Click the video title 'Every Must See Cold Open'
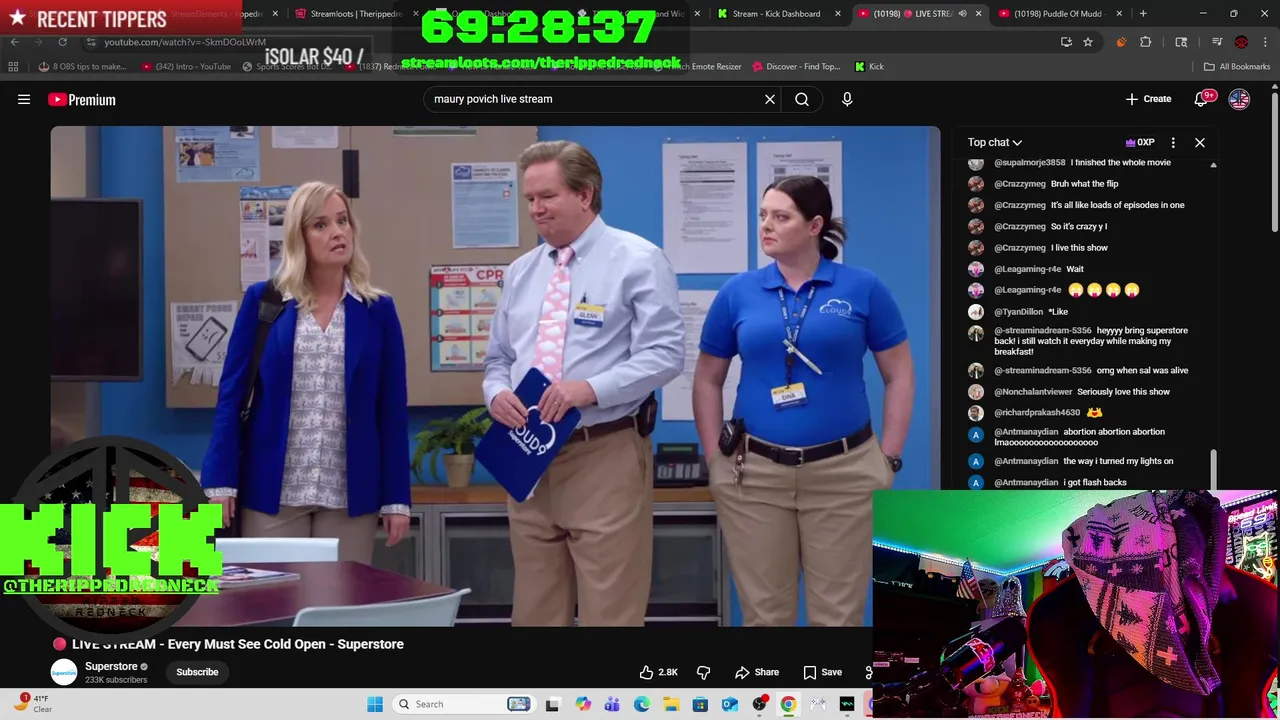 click(x=238, y=644)
